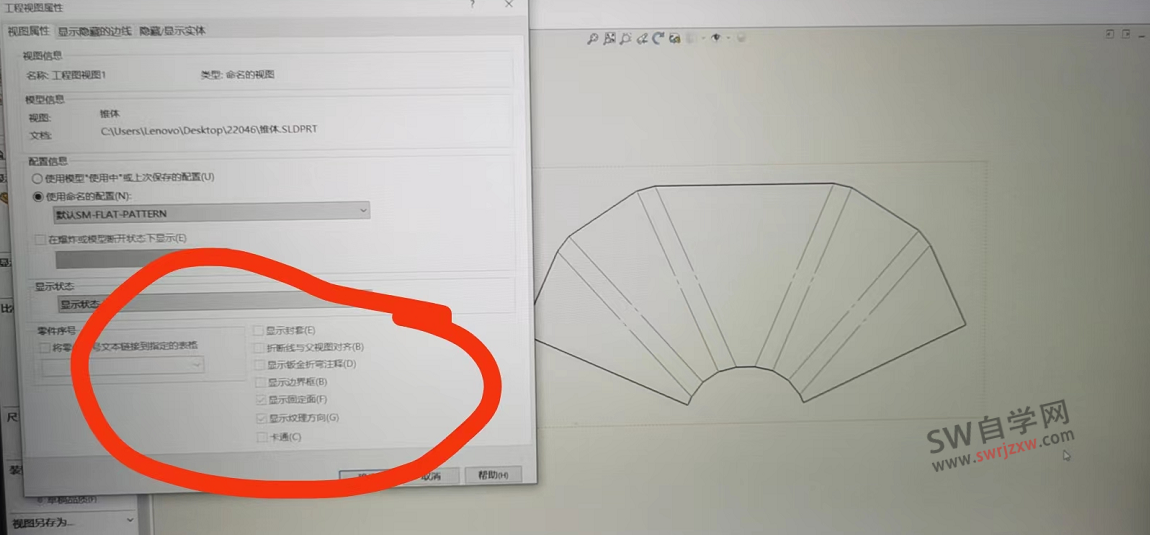The width and height of the screenshot is (1150, 535).
Task: Toggle the 显示纹理方向(G) checkbox
Action: click(261, 418)
